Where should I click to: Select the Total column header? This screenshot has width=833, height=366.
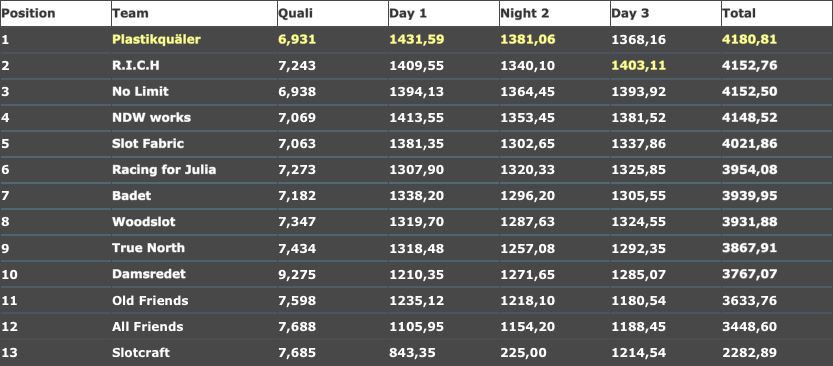tap(738, 13)
